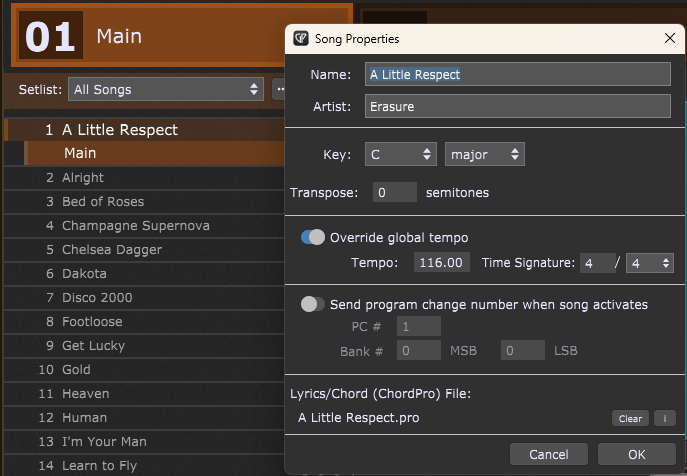This screenshot has width=687, height=476.
Task: Select song 6 Dakota
Action: pyautogui.click(x=145, y=274)
